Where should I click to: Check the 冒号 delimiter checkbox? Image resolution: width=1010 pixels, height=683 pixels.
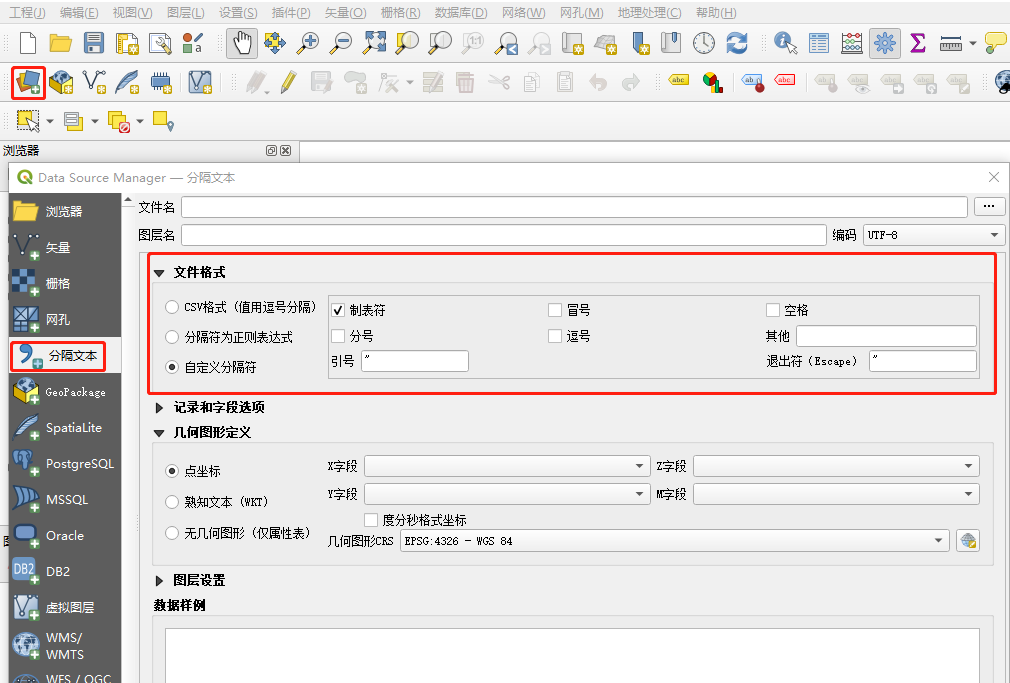coord(555,310)
